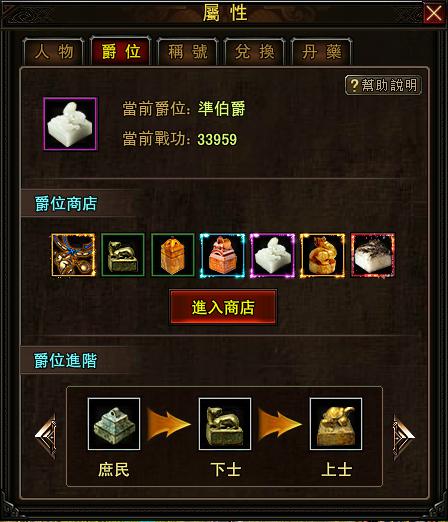Open 幫助說明 help button
448x522 pixels.
tap(383, 85)
